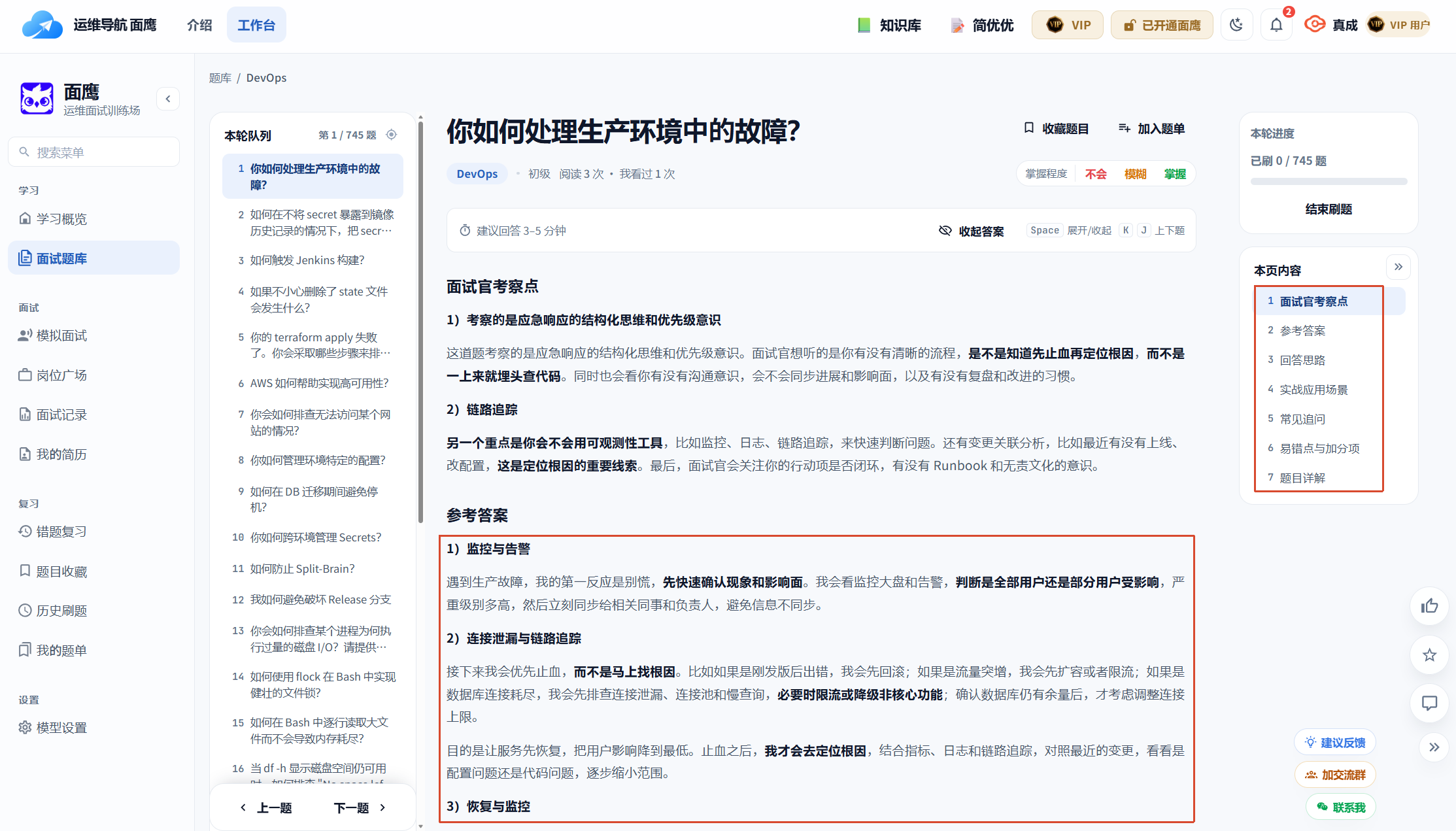Collapse the page contents panel chevron

click(x=1398, y=267)
